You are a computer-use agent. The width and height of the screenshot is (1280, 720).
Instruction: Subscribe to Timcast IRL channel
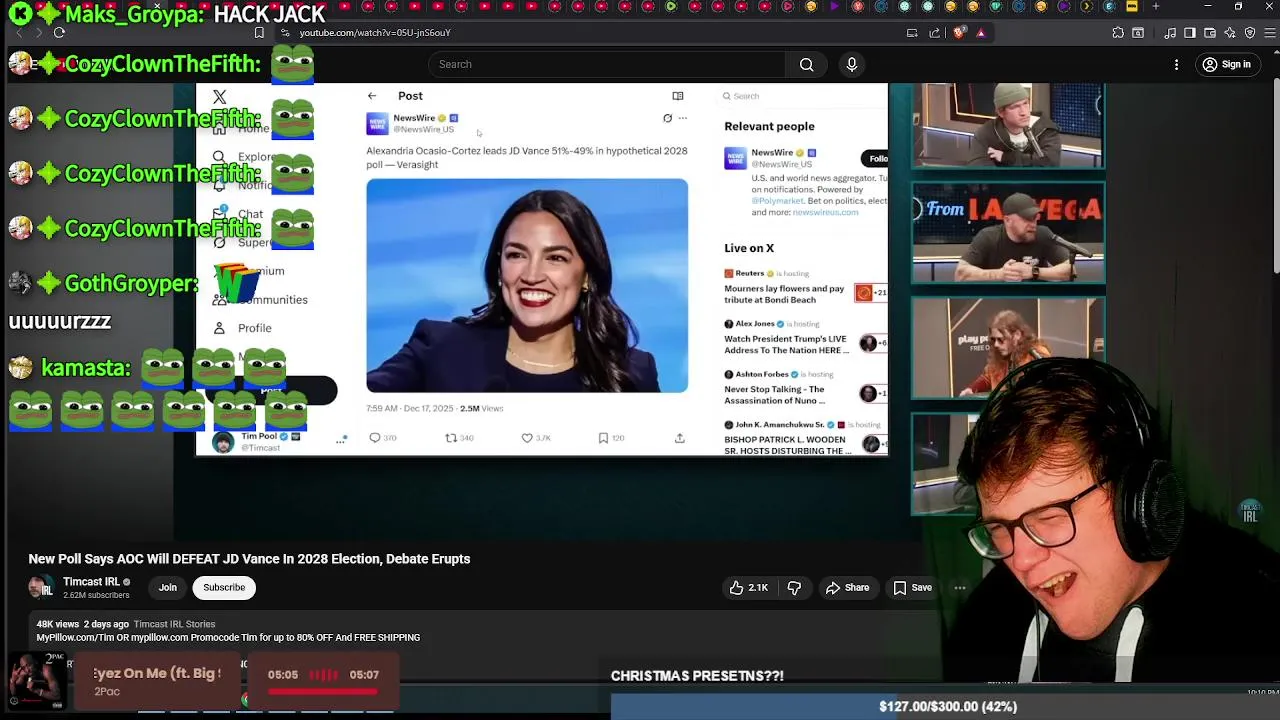pos(224,587)
